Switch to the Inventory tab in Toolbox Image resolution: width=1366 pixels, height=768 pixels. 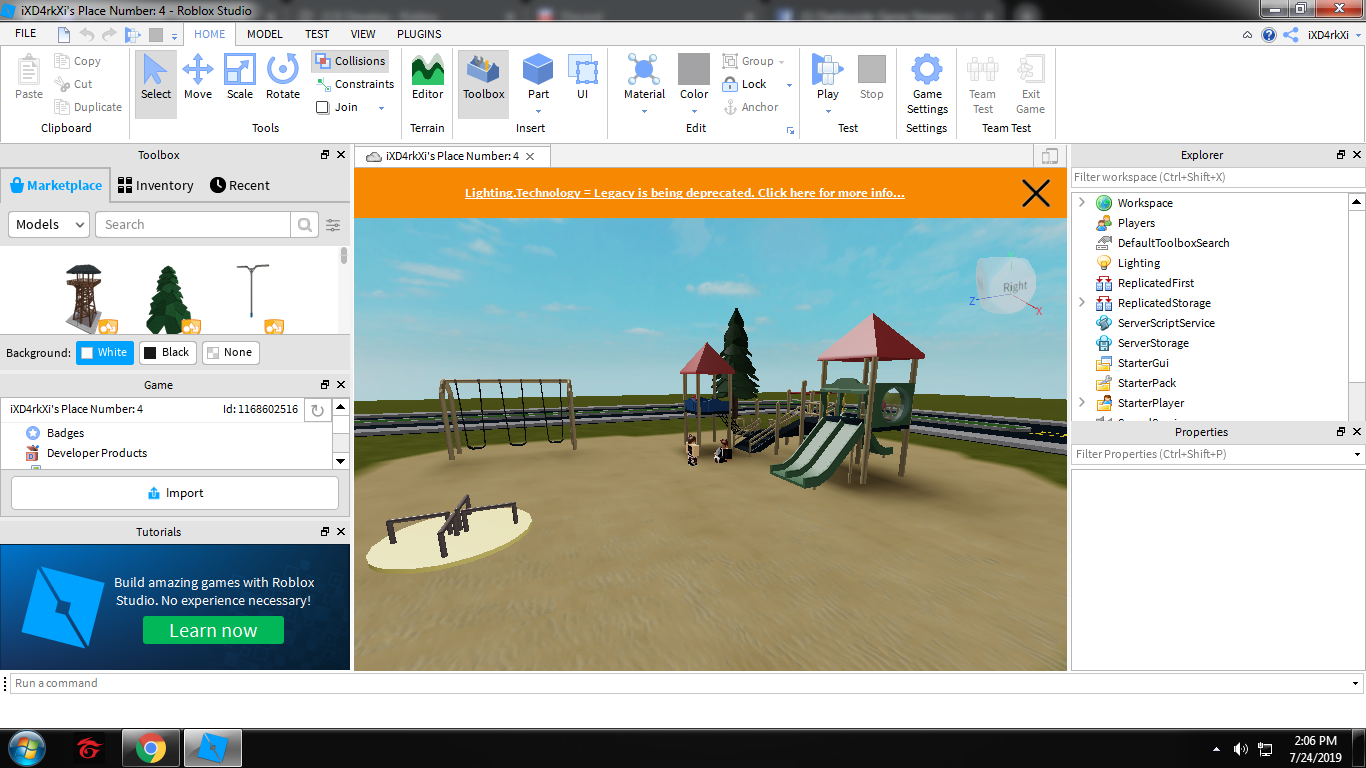(155, 185)
